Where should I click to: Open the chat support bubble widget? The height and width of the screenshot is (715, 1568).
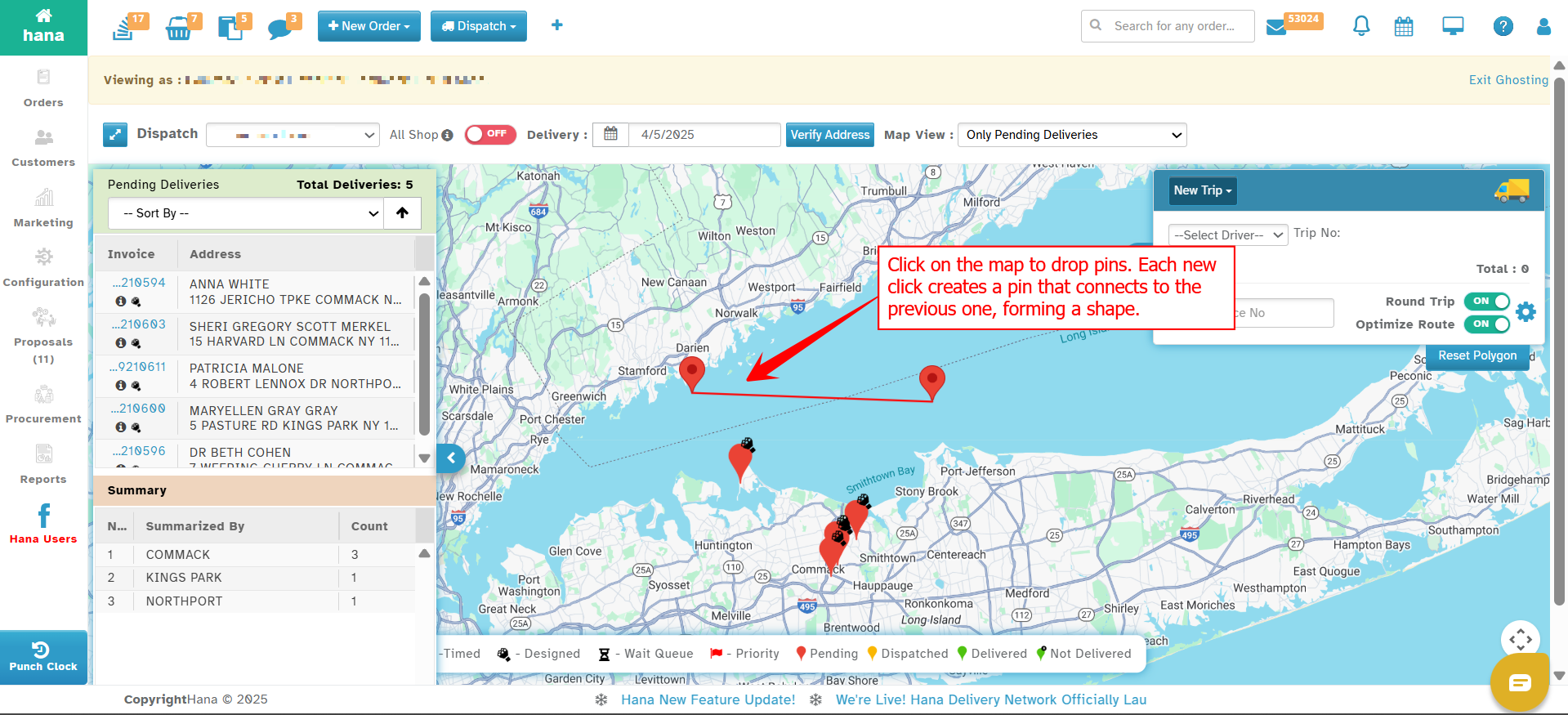click(1519, 682)
